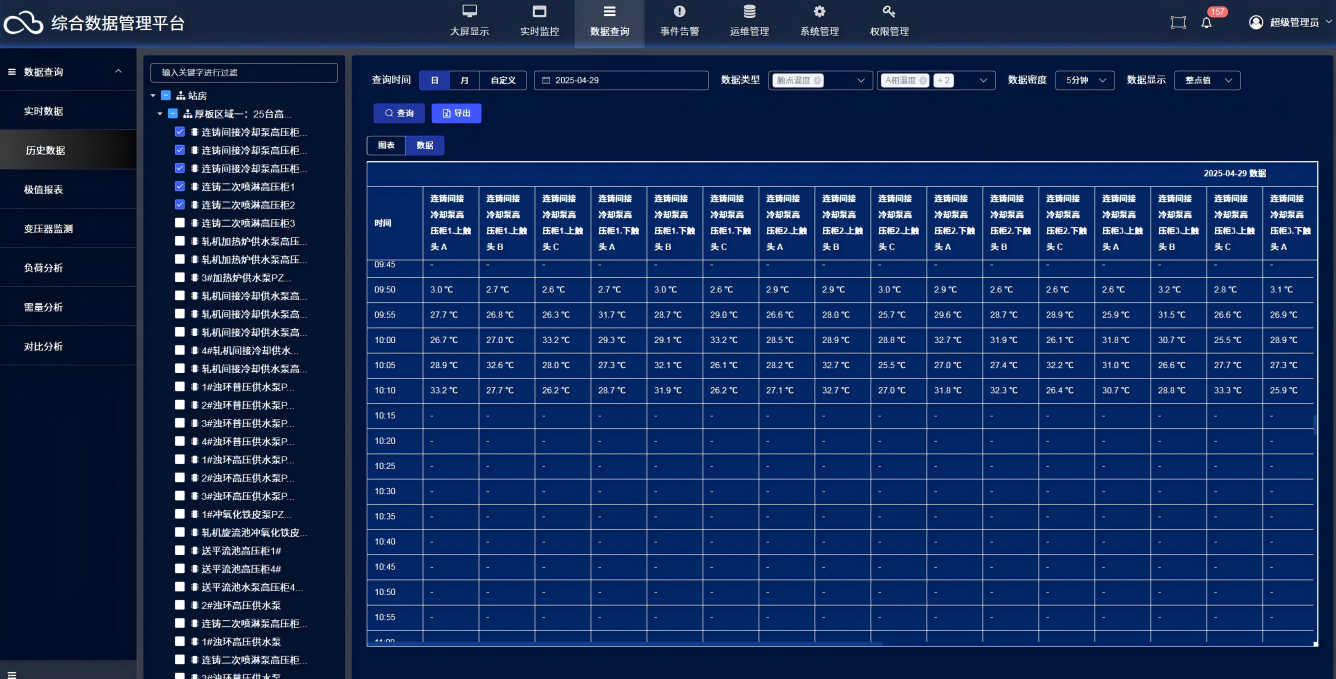Screen dimensions: 1336x679
Task: Click the 事件告警 alert icon in top nav
Action: coord(679,11)
